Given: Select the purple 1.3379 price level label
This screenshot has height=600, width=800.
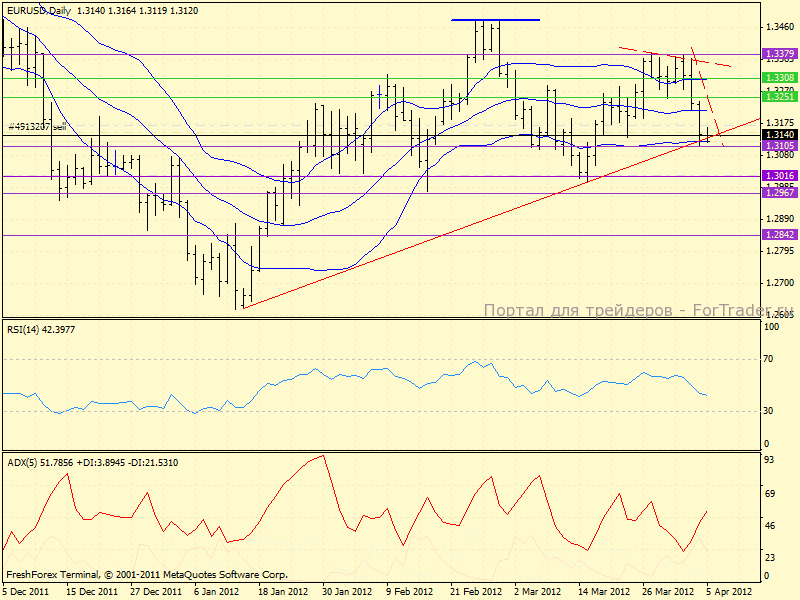Looking at the screenshot, I should pos(778,54).
